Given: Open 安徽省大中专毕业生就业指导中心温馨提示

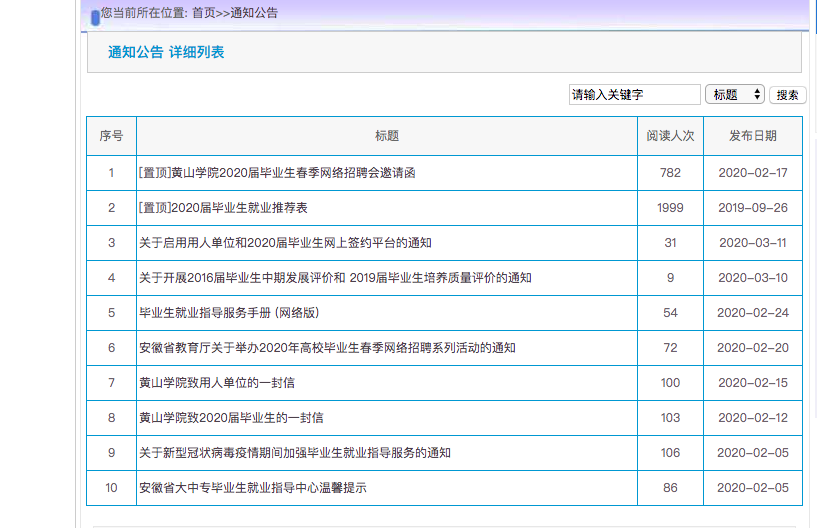Looking at the screenshot, I should [253, 487].
